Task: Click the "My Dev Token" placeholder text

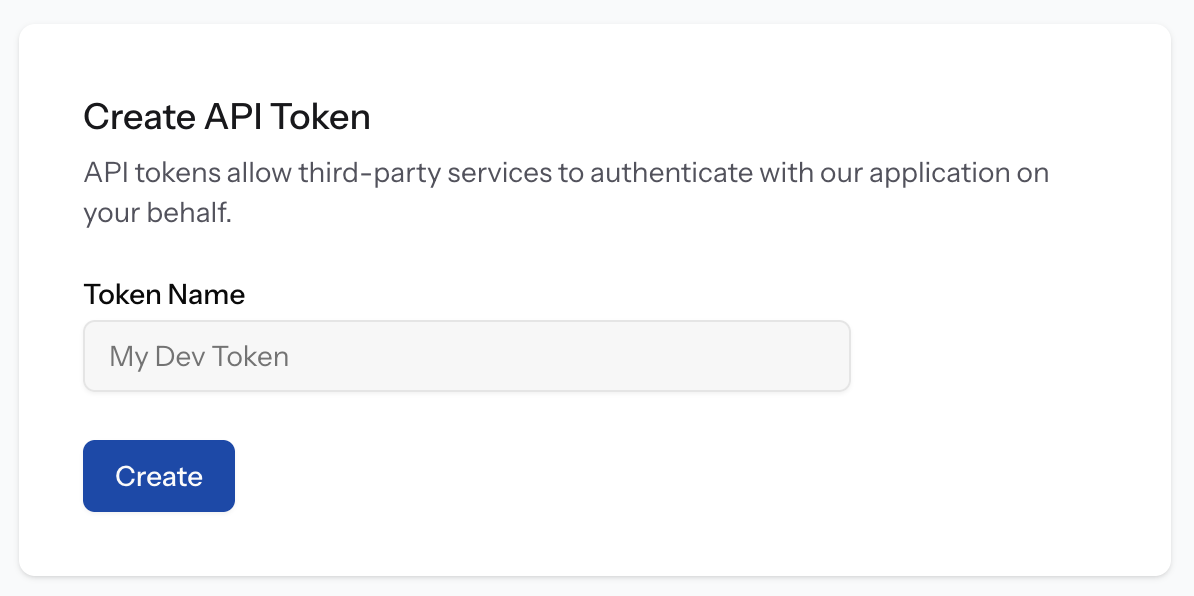Action: 199,356
